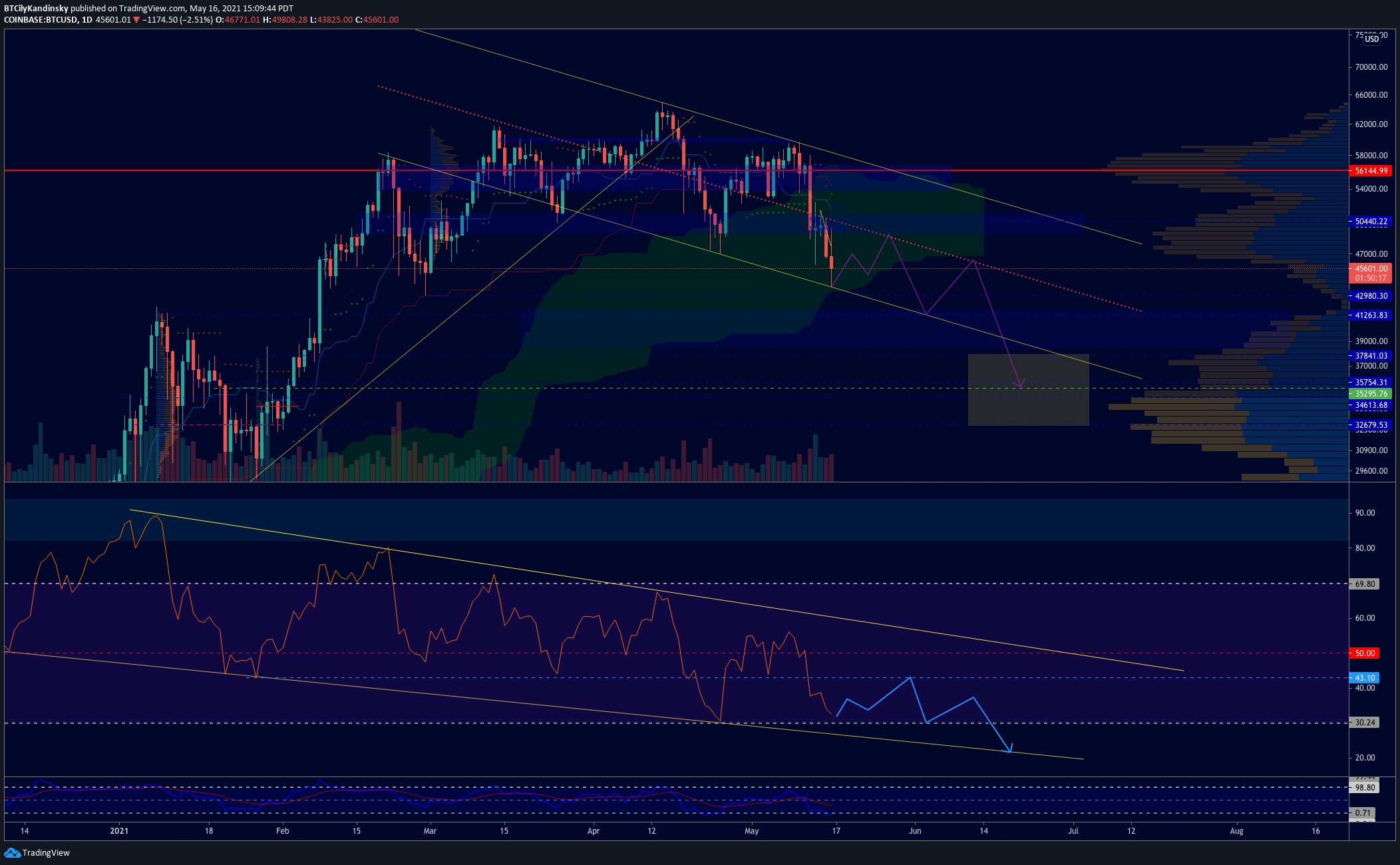Viewport: 1400px width, 865px height.
Task: Click the current price label 45601.00
Action: click(1370, 269)
